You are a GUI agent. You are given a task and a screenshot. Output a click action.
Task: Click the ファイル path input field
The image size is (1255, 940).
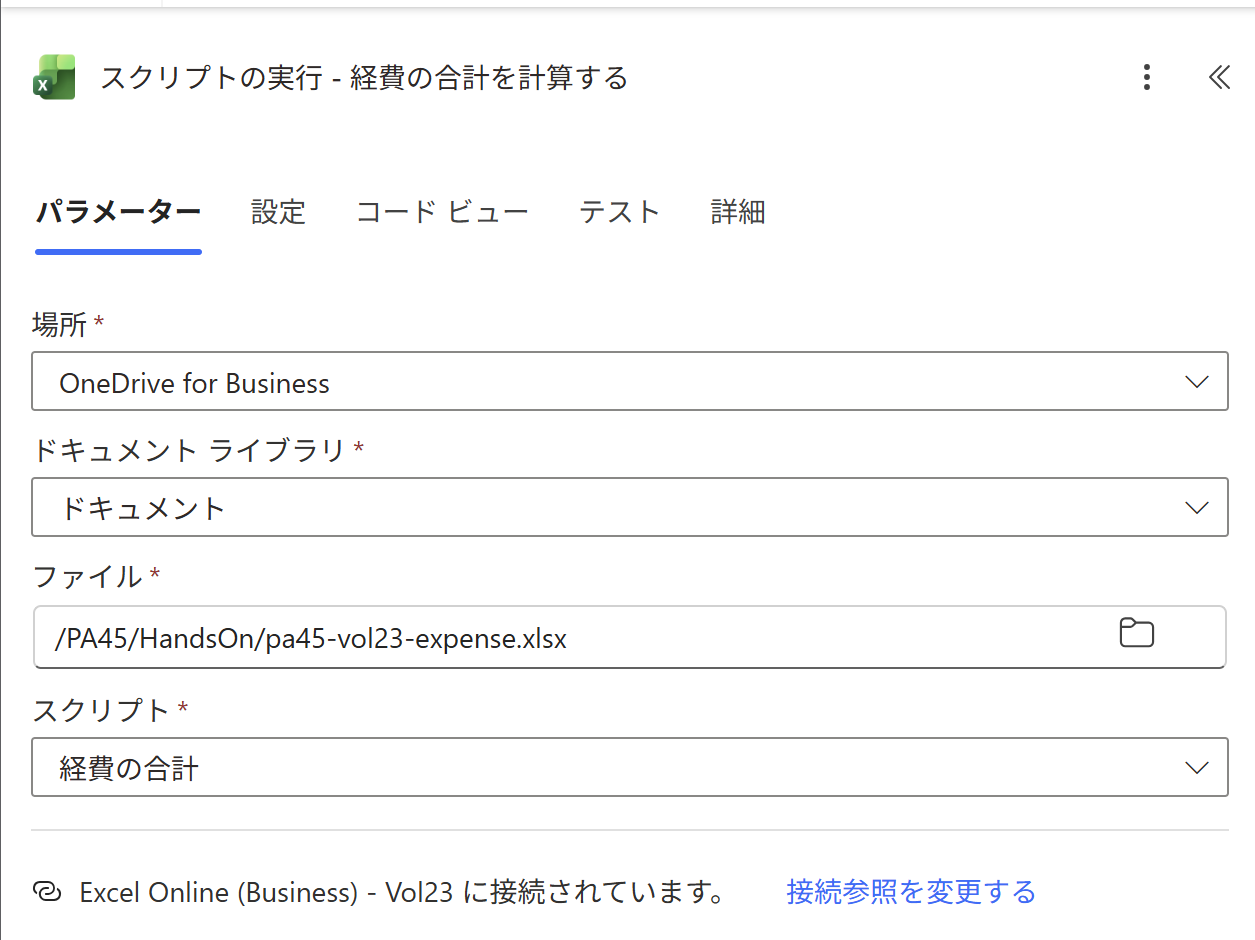(x=630, y=637)
